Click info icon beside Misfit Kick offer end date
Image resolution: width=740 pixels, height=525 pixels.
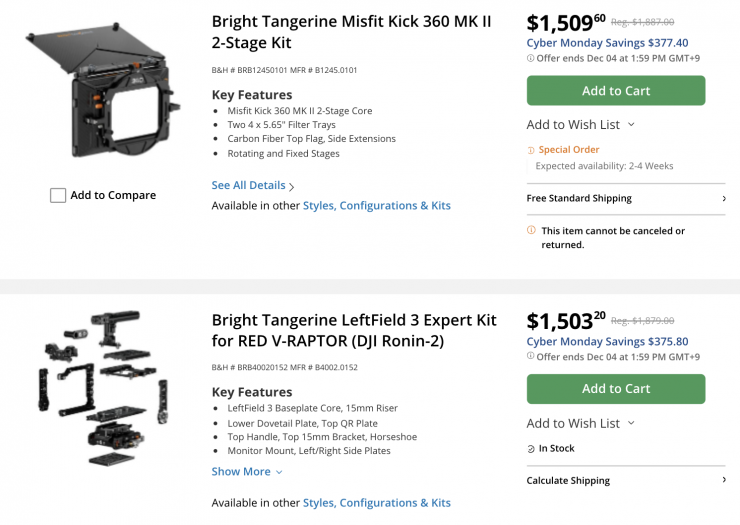tap(531, 58)
